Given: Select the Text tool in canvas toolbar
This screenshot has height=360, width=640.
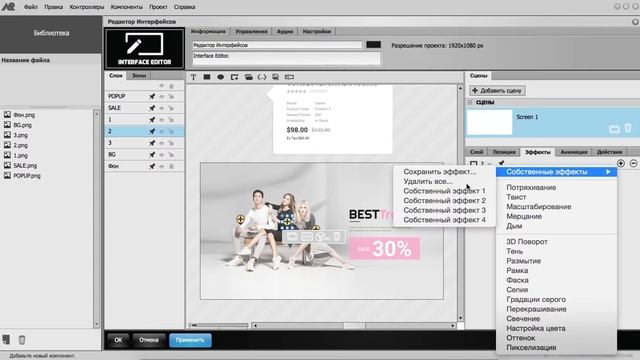Looking at the screenshot, I should (193, 77).
